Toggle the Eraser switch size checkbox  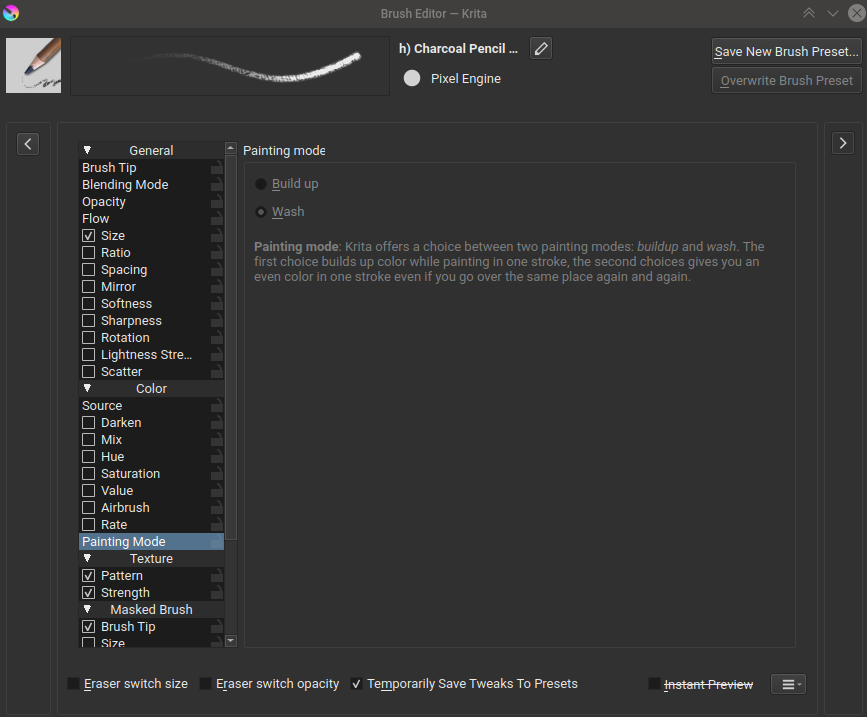pyautogui.click(x=74, y=684)
